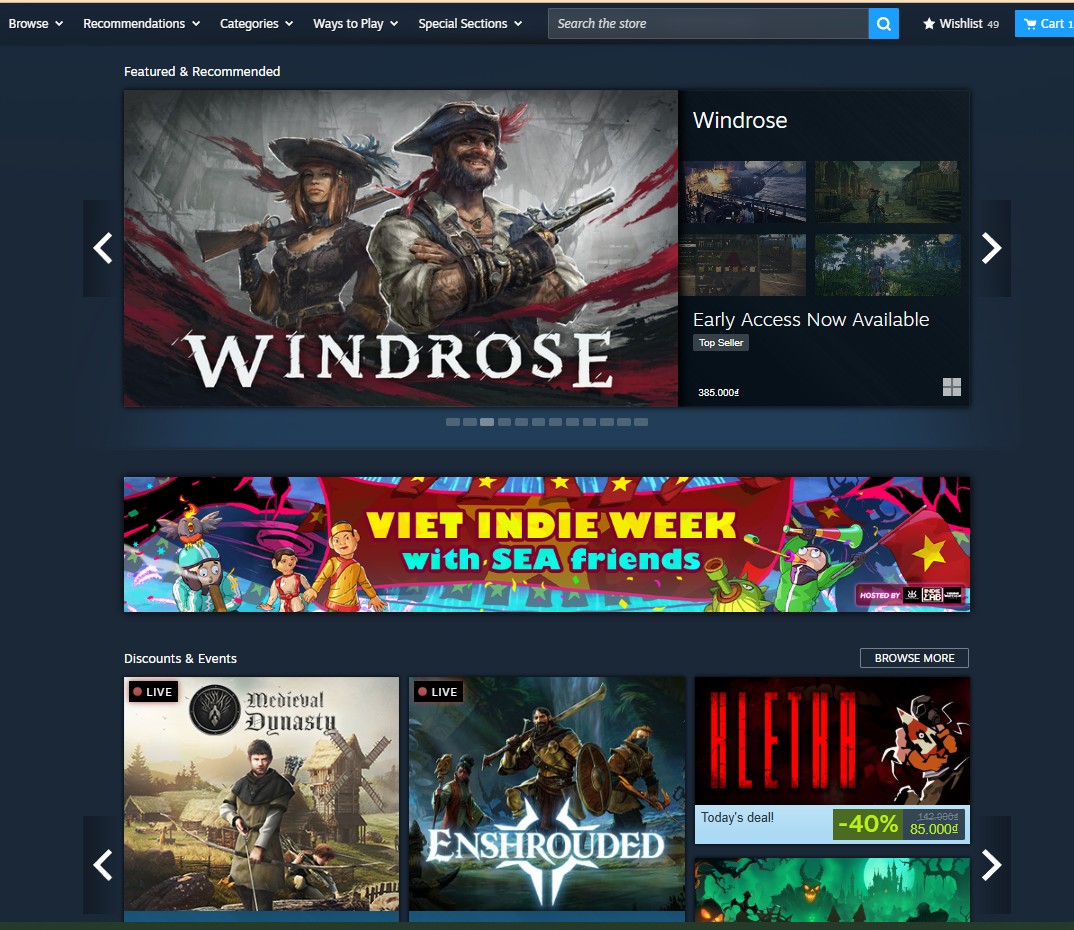Open the Kletka Today's deal card

point(832,760)
